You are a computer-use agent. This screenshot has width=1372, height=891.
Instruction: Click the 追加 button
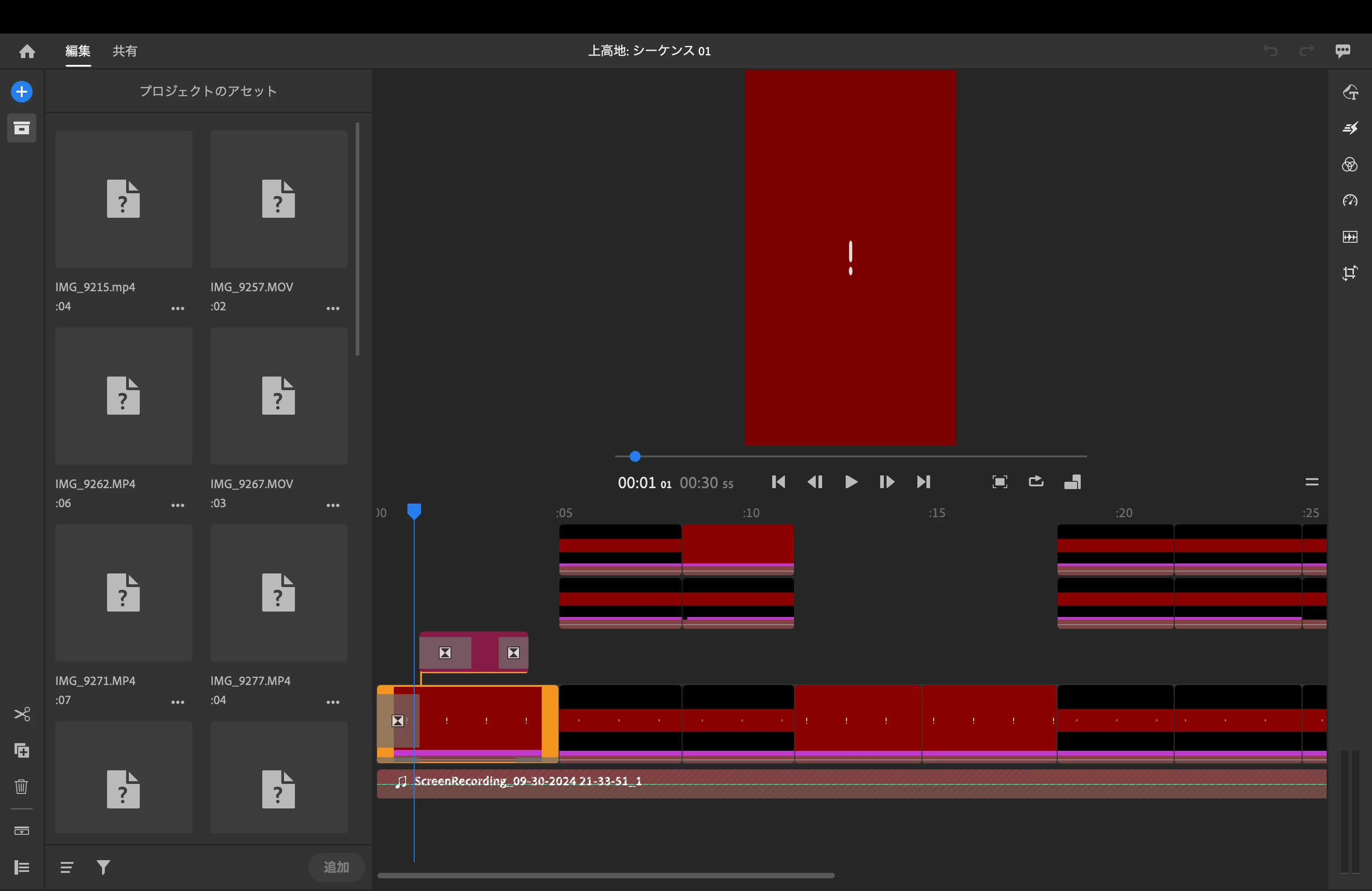tap(336, 867)
